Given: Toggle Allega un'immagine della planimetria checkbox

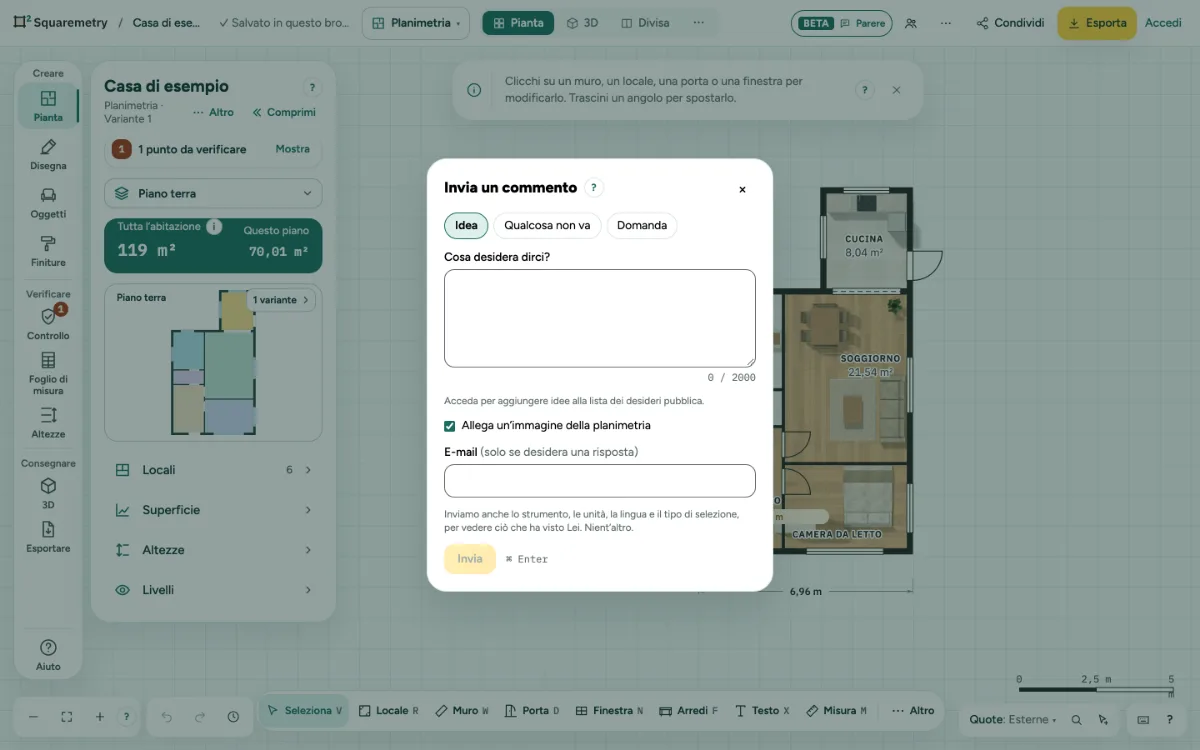Looking at the screenshot, I should pos(450,426).
